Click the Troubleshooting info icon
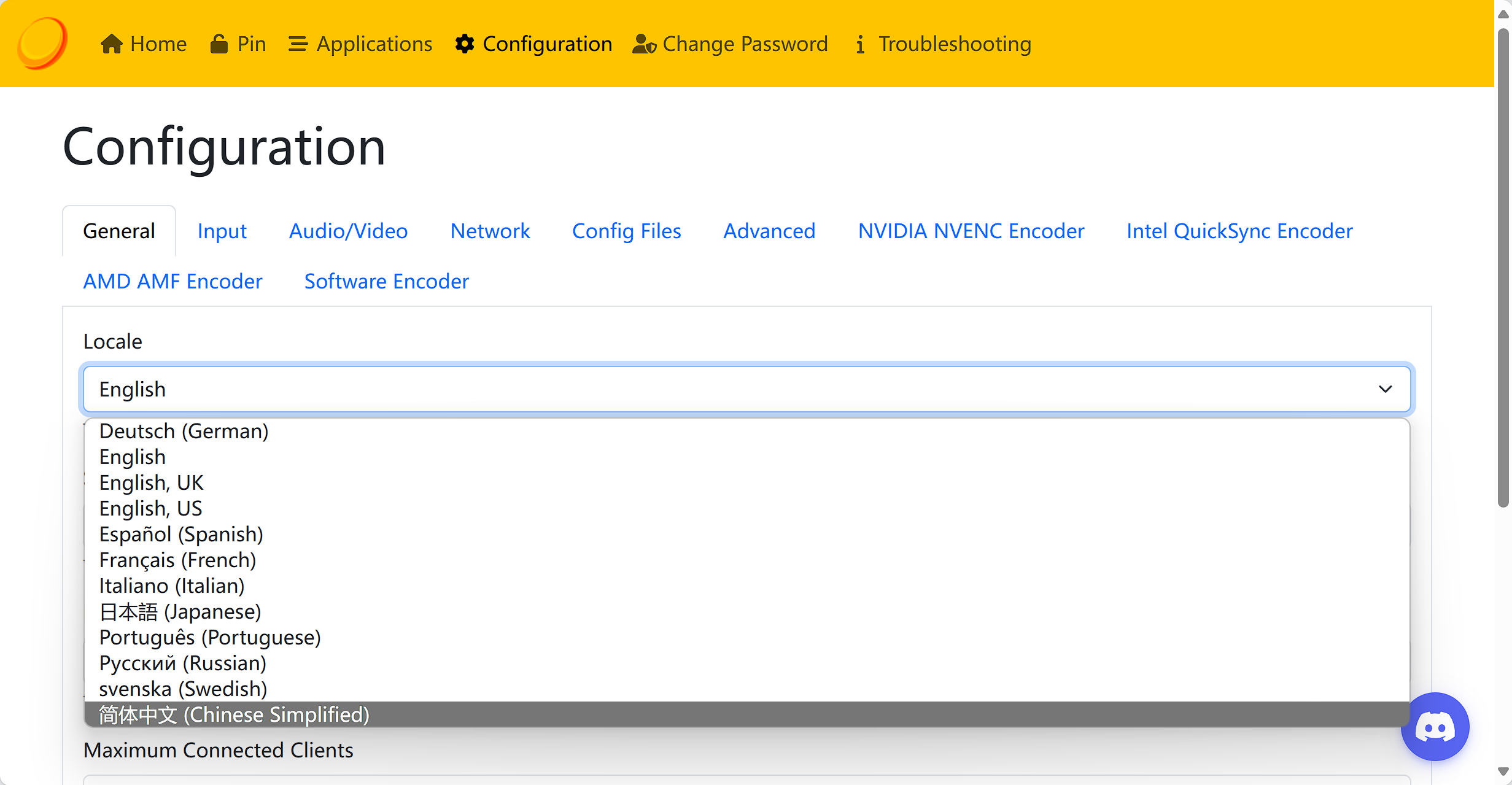The height and width of the screenshot is (785, 1512). pyautogui.click(x=860, y=44)
